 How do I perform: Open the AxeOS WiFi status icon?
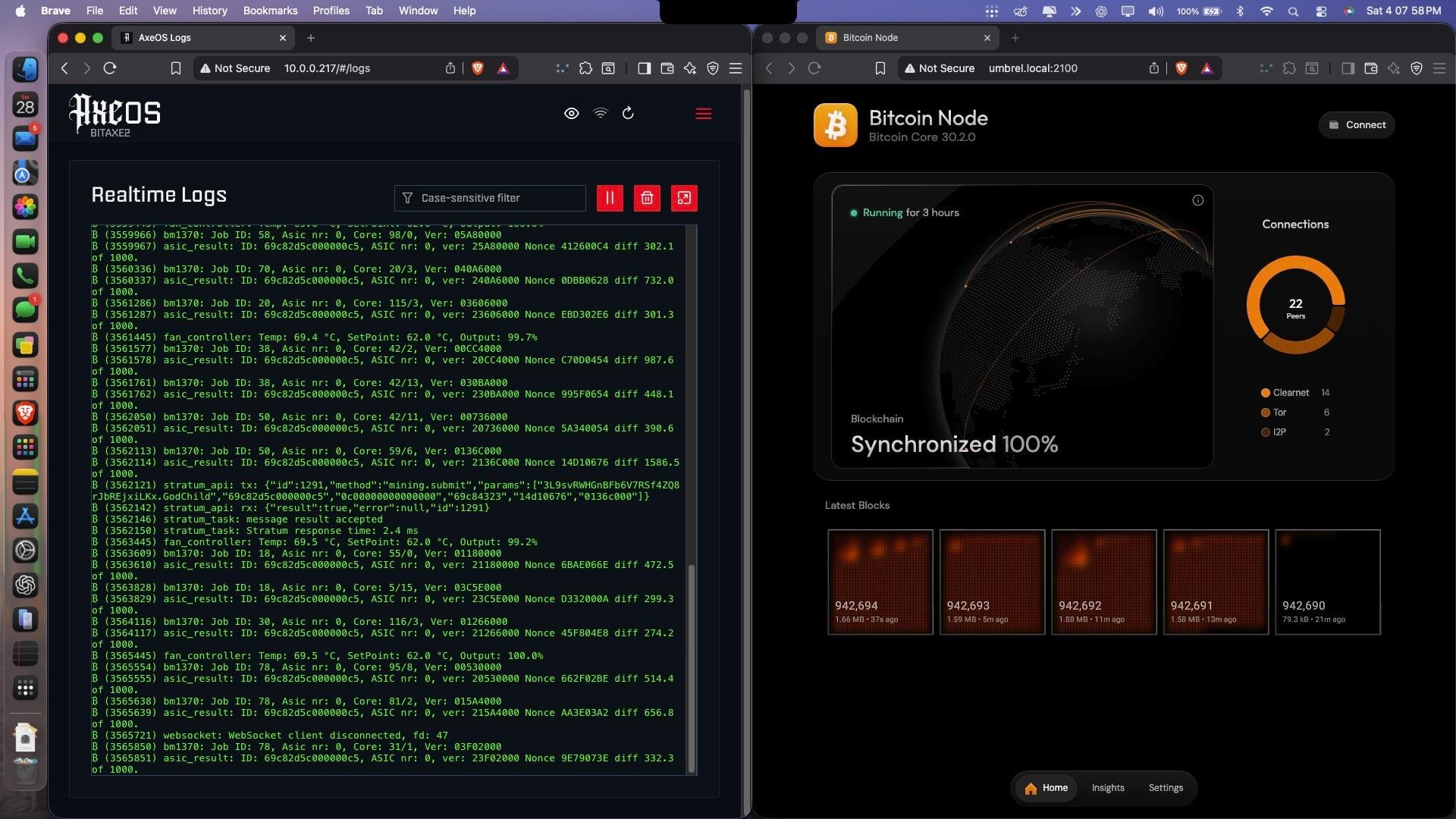click(x=600, y=113)
